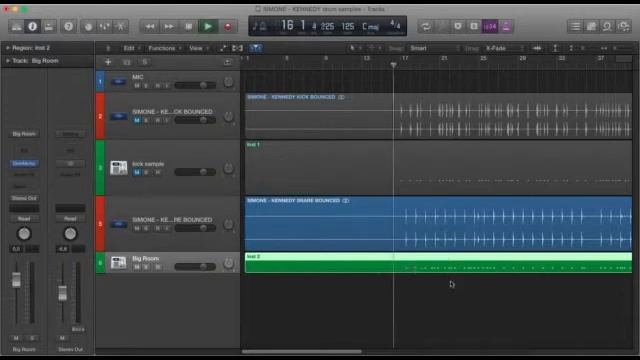Open the secondary command-click tool menu
This screenshot has width=640, height=360.
tap(374, 48)
